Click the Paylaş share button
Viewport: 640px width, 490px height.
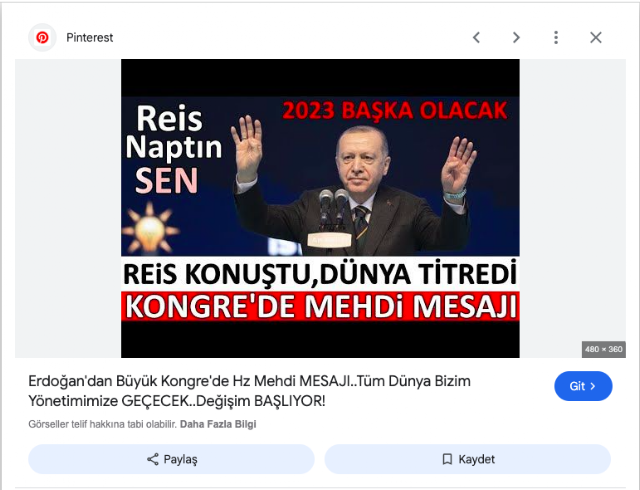point(171,459)
